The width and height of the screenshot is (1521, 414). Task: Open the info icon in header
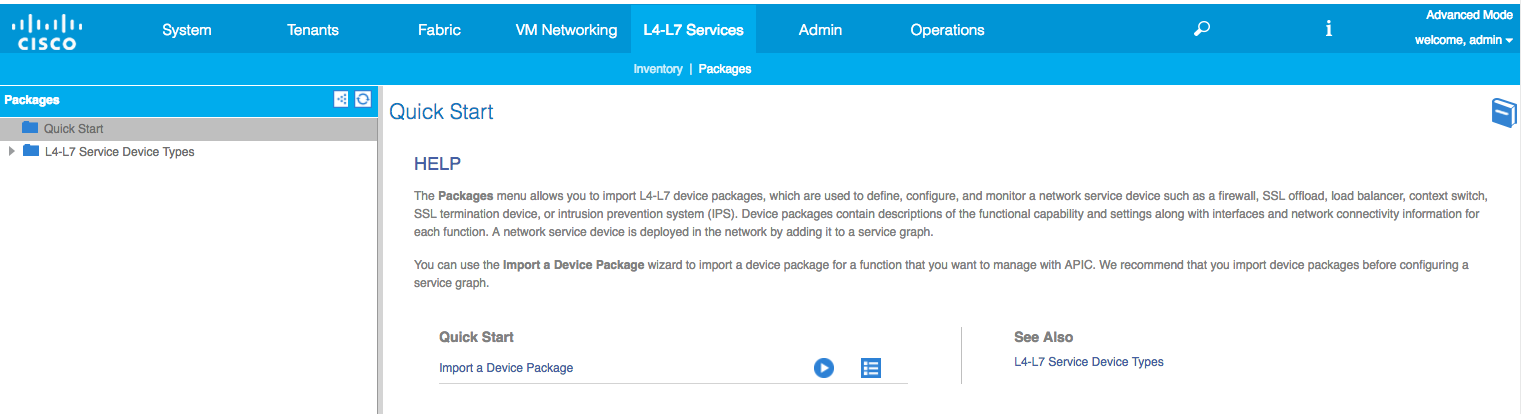pos(1329,29)
